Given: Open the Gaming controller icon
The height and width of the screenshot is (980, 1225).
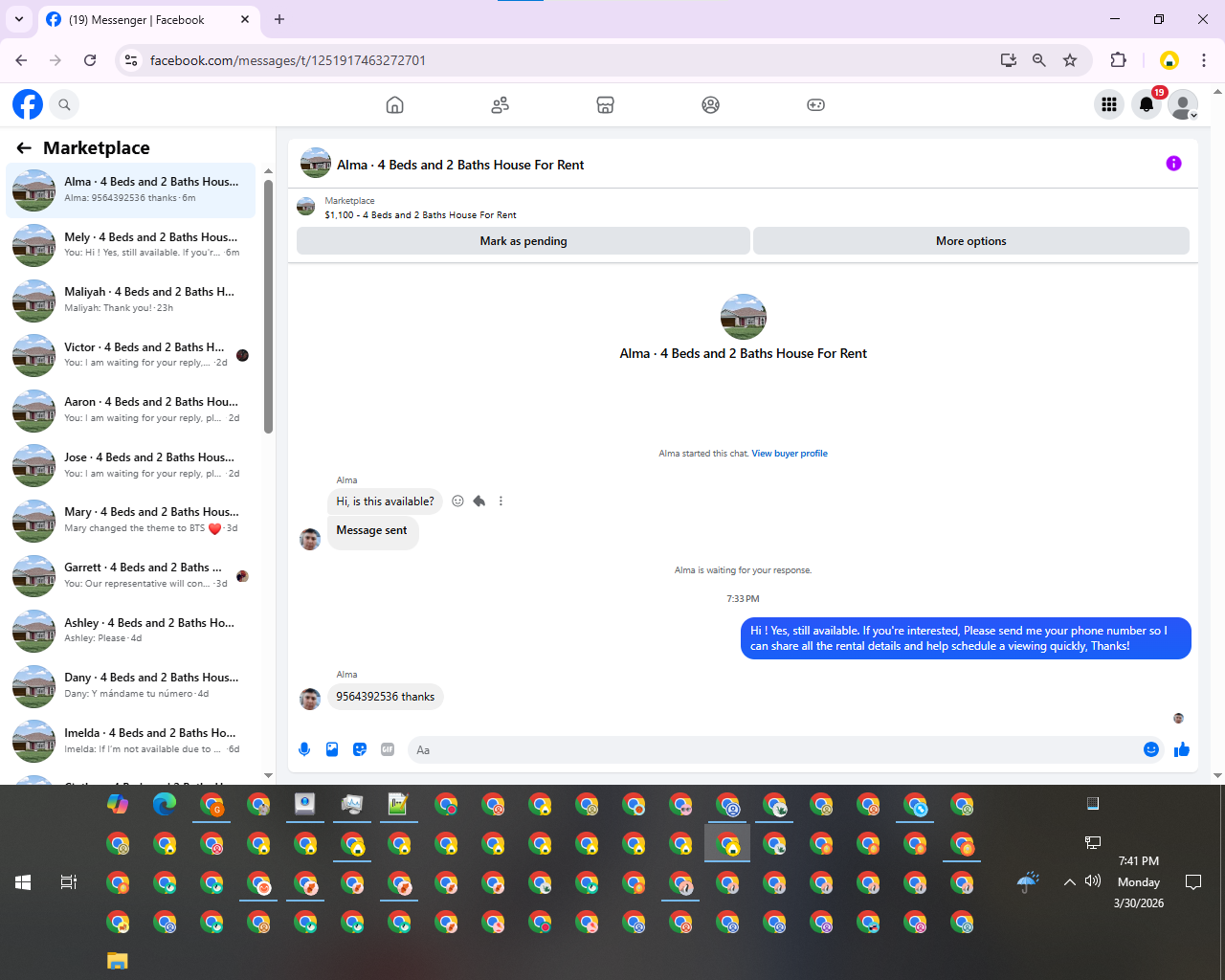Looking at the screenshot, I should click(x=815, y=104).
